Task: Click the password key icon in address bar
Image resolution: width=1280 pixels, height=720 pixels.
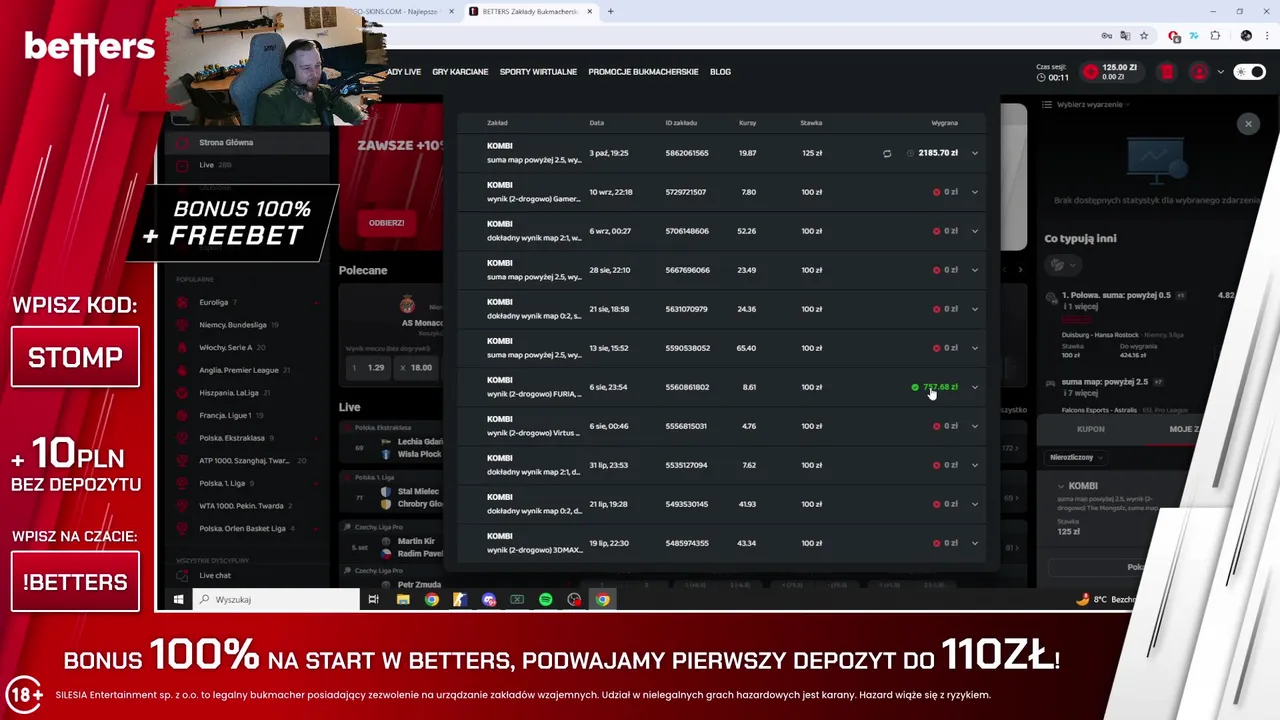Action: click(1107, 36)
